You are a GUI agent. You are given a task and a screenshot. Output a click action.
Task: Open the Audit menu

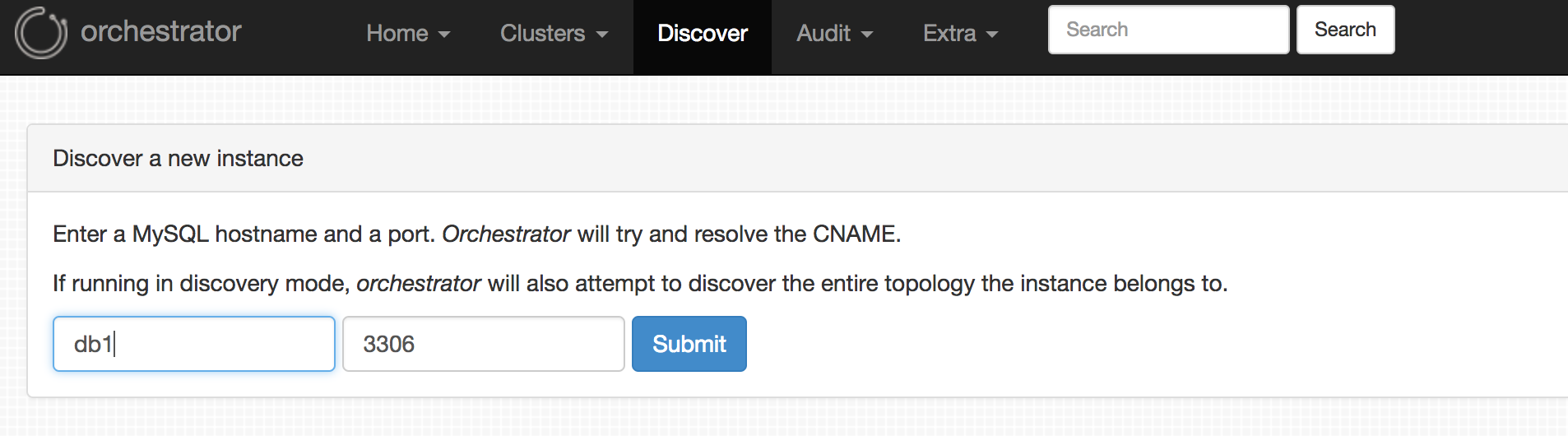[x=823, y=34]
